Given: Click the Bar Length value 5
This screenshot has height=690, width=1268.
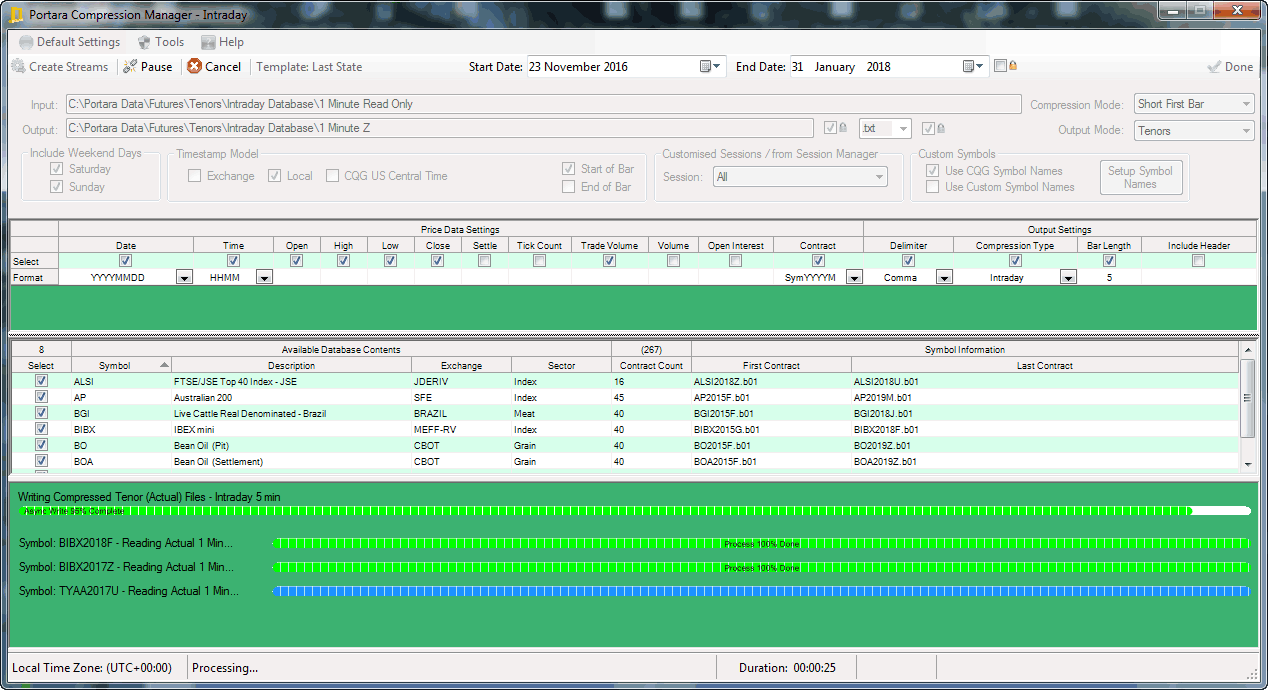Looking at the screenshot, I should (x=1109, y=278).
